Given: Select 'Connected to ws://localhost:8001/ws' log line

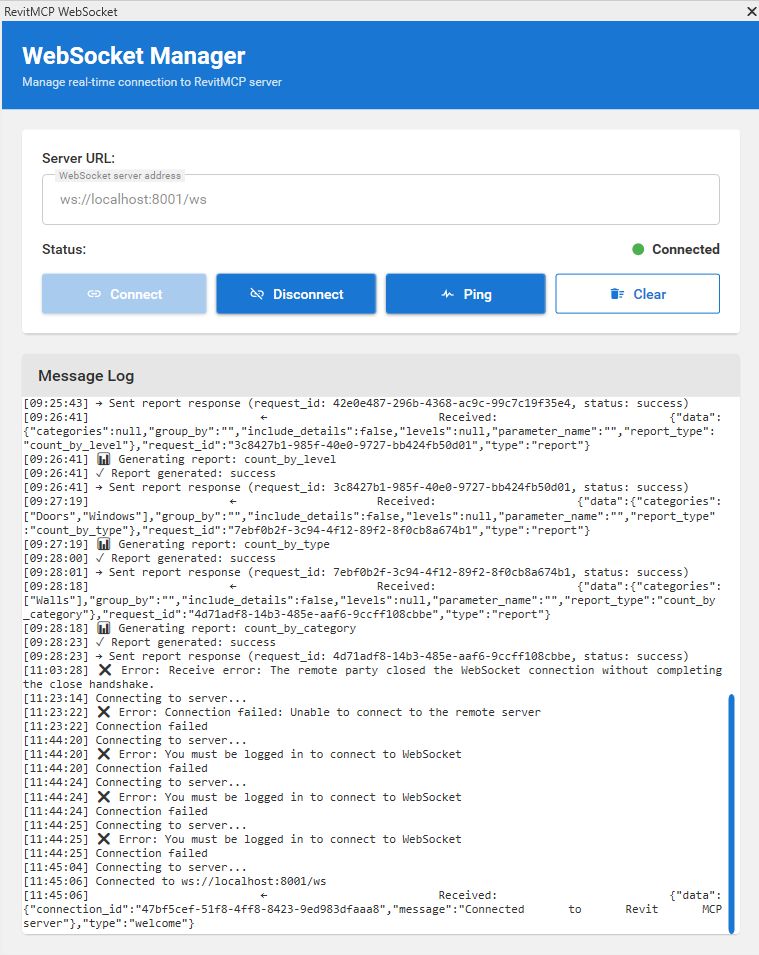Looking at the screenshot, I should (x=210, y=881).
